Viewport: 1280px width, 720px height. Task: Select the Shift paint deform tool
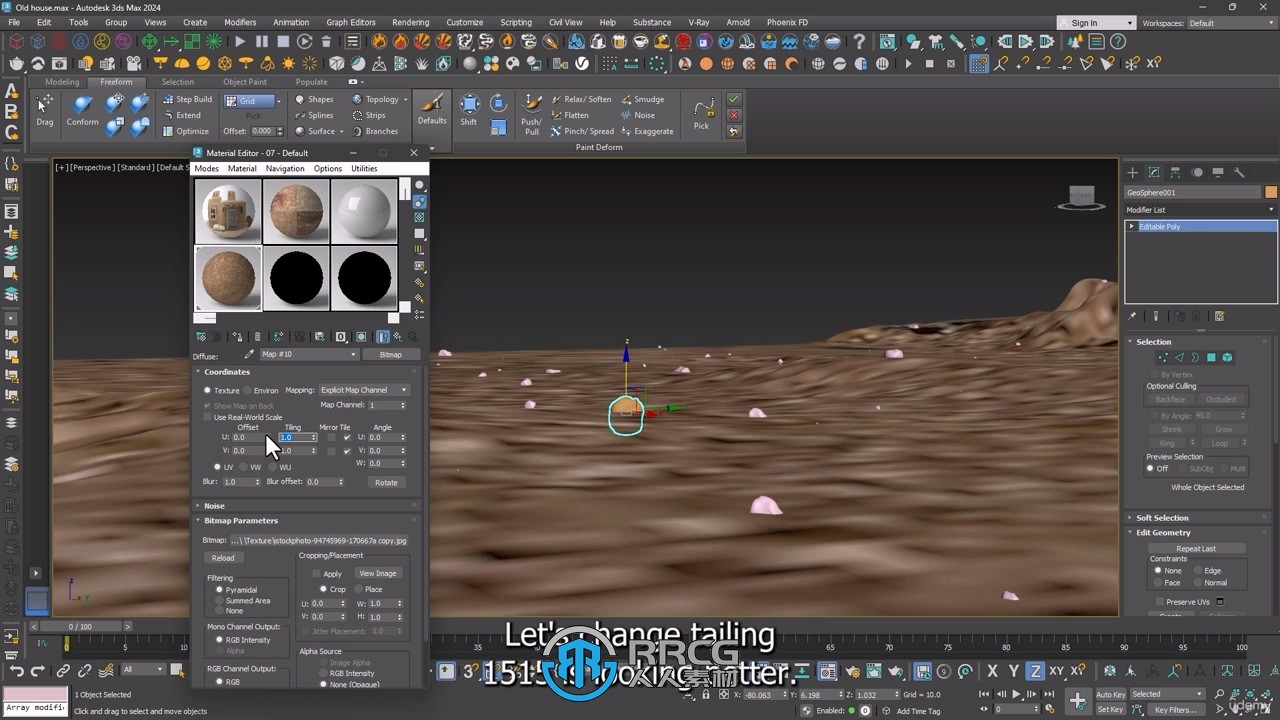pyautogui.click(x=469, y=110)
